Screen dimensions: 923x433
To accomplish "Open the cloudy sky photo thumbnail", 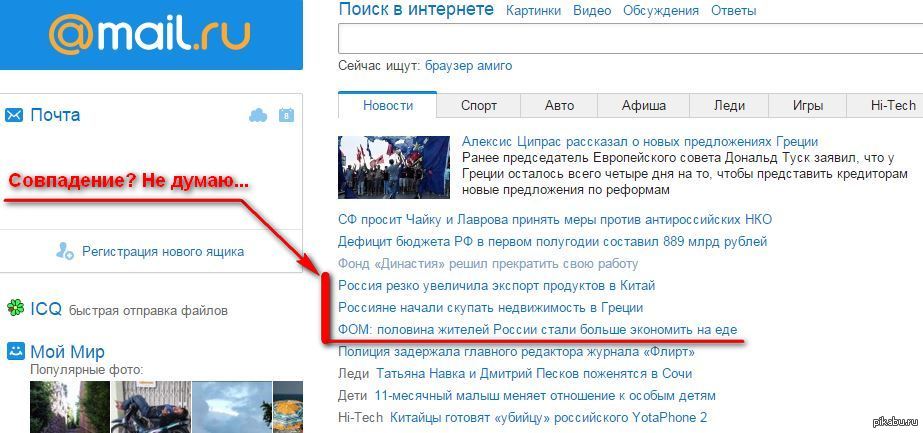I will pyautogui.click(x=232, y=407).
